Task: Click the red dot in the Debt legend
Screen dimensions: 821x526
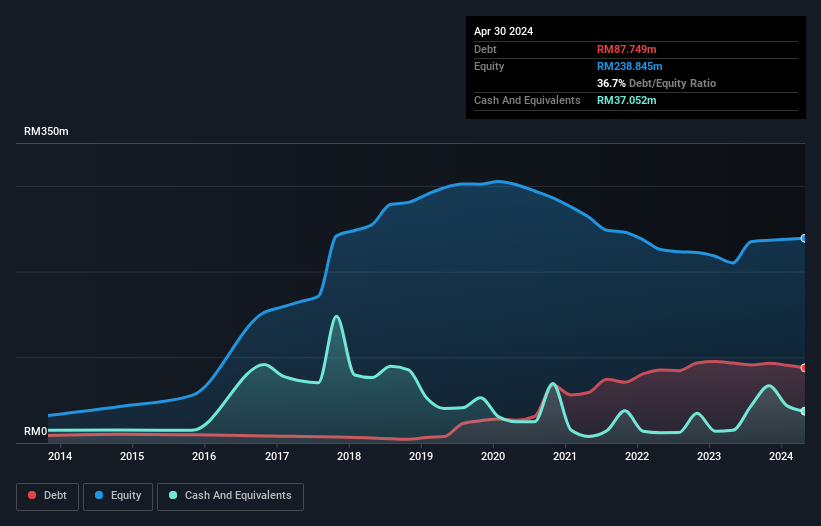Action: click(x=33, y=496)
